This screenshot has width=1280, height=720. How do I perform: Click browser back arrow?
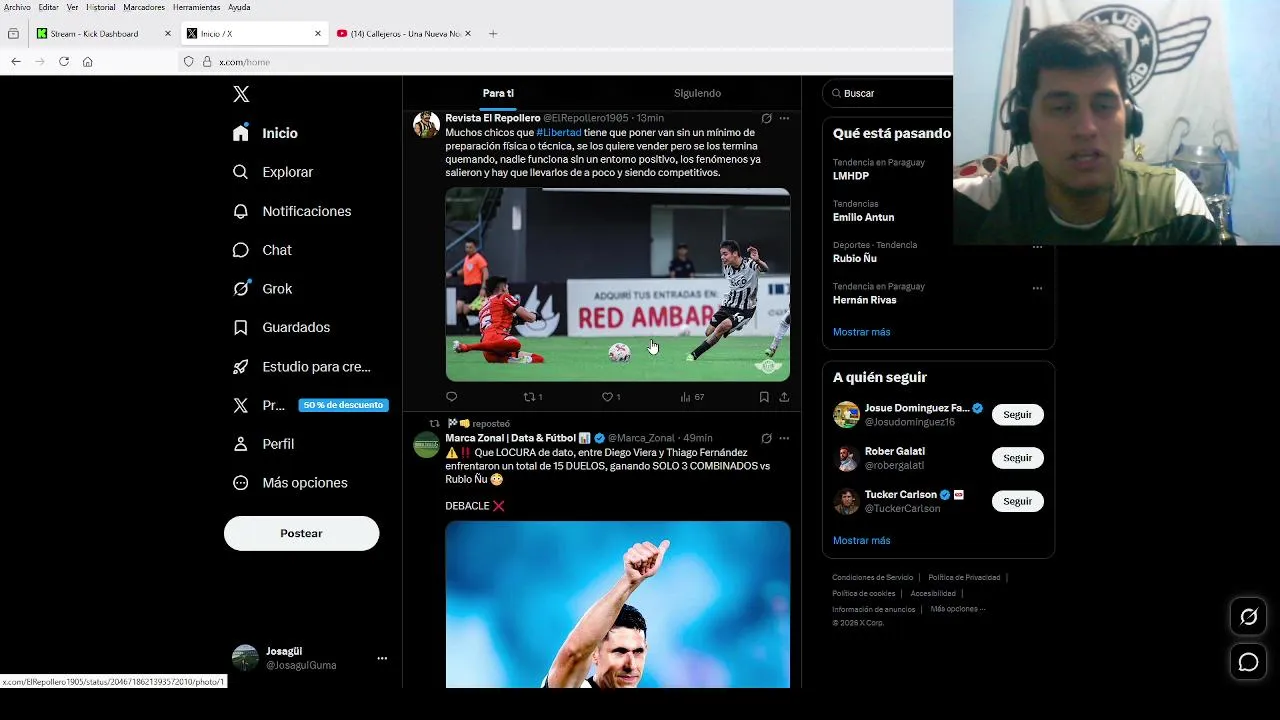point(16,61)
